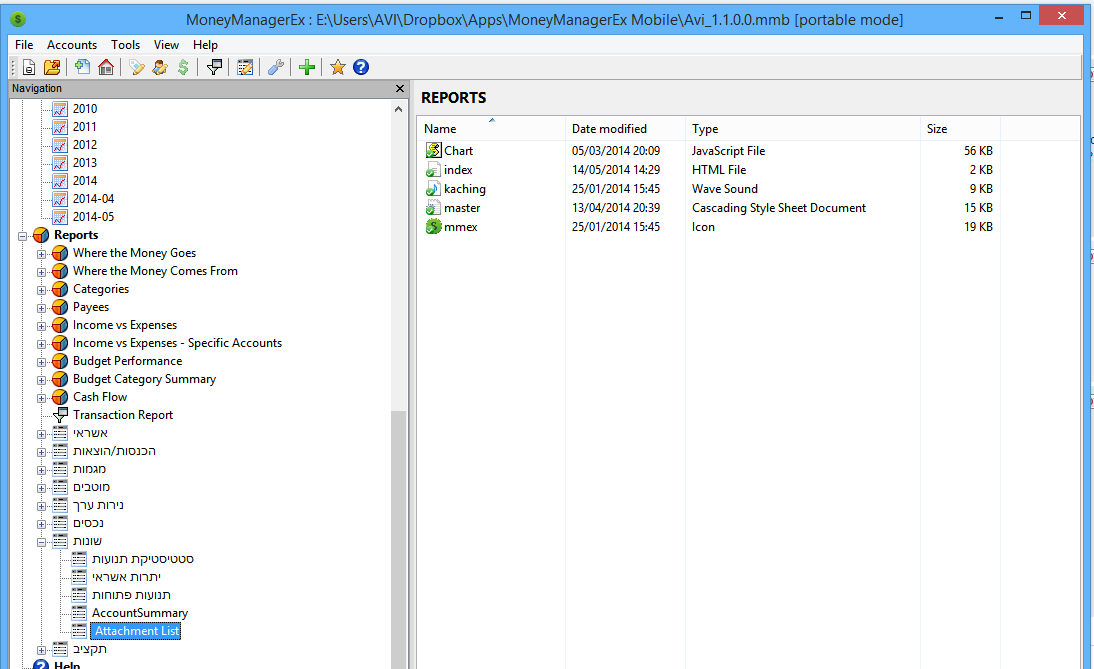1094x669 pixels.
Task: Expand the Where the Money Goes node
Action: coord(42,253)
